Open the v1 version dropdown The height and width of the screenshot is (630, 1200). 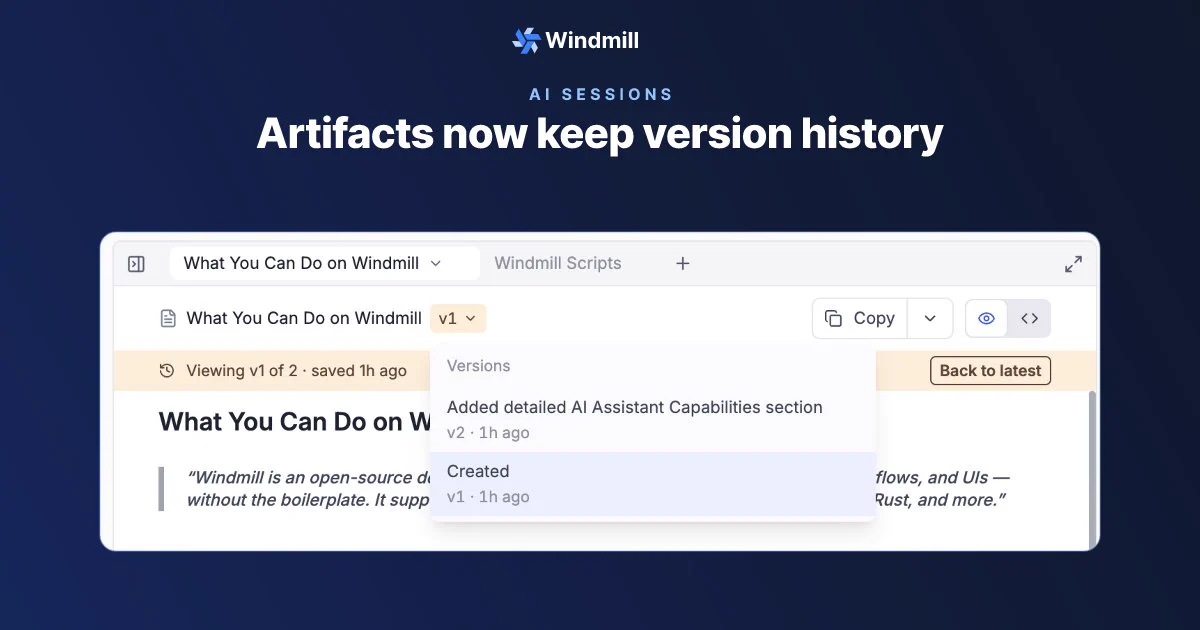point(458,318)
